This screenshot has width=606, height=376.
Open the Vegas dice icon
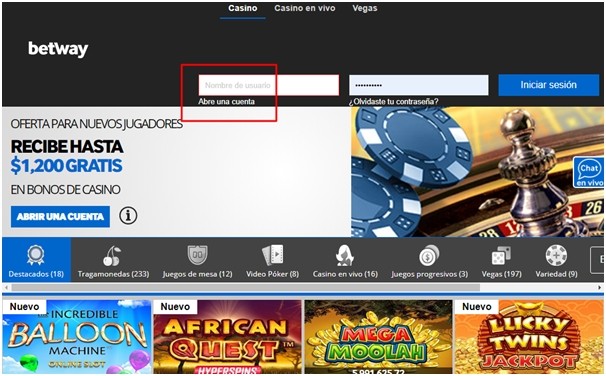tap(501, 255)
